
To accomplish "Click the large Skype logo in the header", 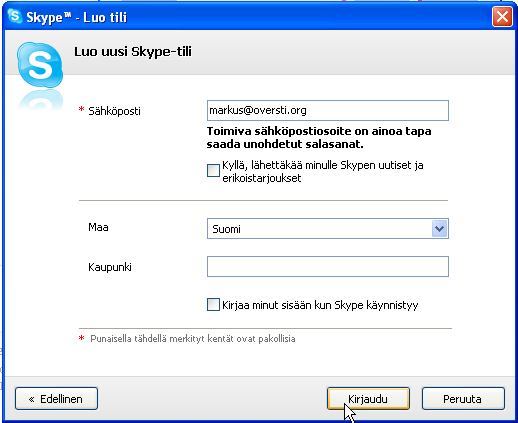I will point(40,65).
